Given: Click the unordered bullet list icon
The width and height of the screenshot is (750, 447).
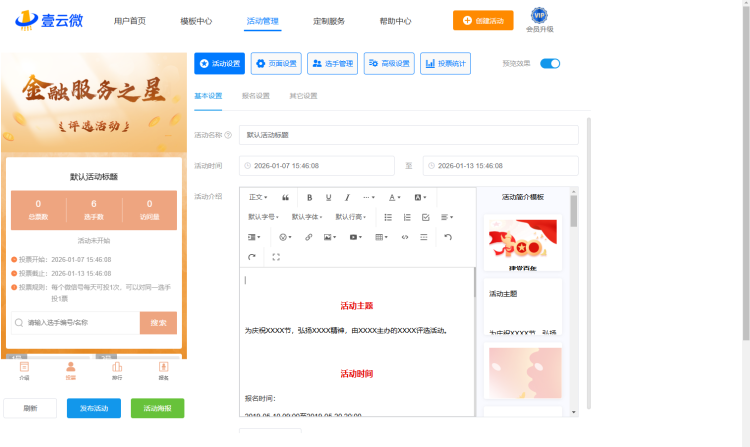Looking at the screenshot, I should click(x=388, y=217).
